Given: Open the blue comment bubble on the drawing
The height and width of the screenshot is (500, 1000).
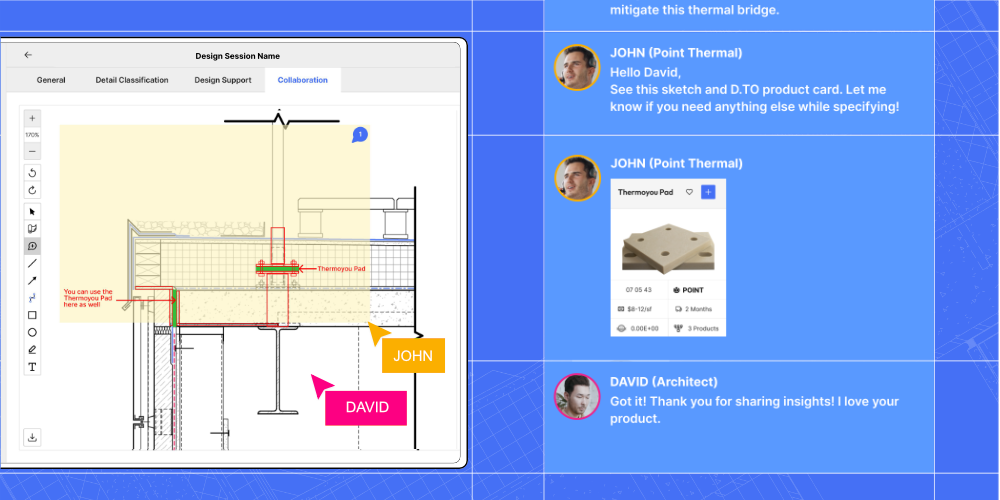Looking at the screenshot, I should [360, 135].
